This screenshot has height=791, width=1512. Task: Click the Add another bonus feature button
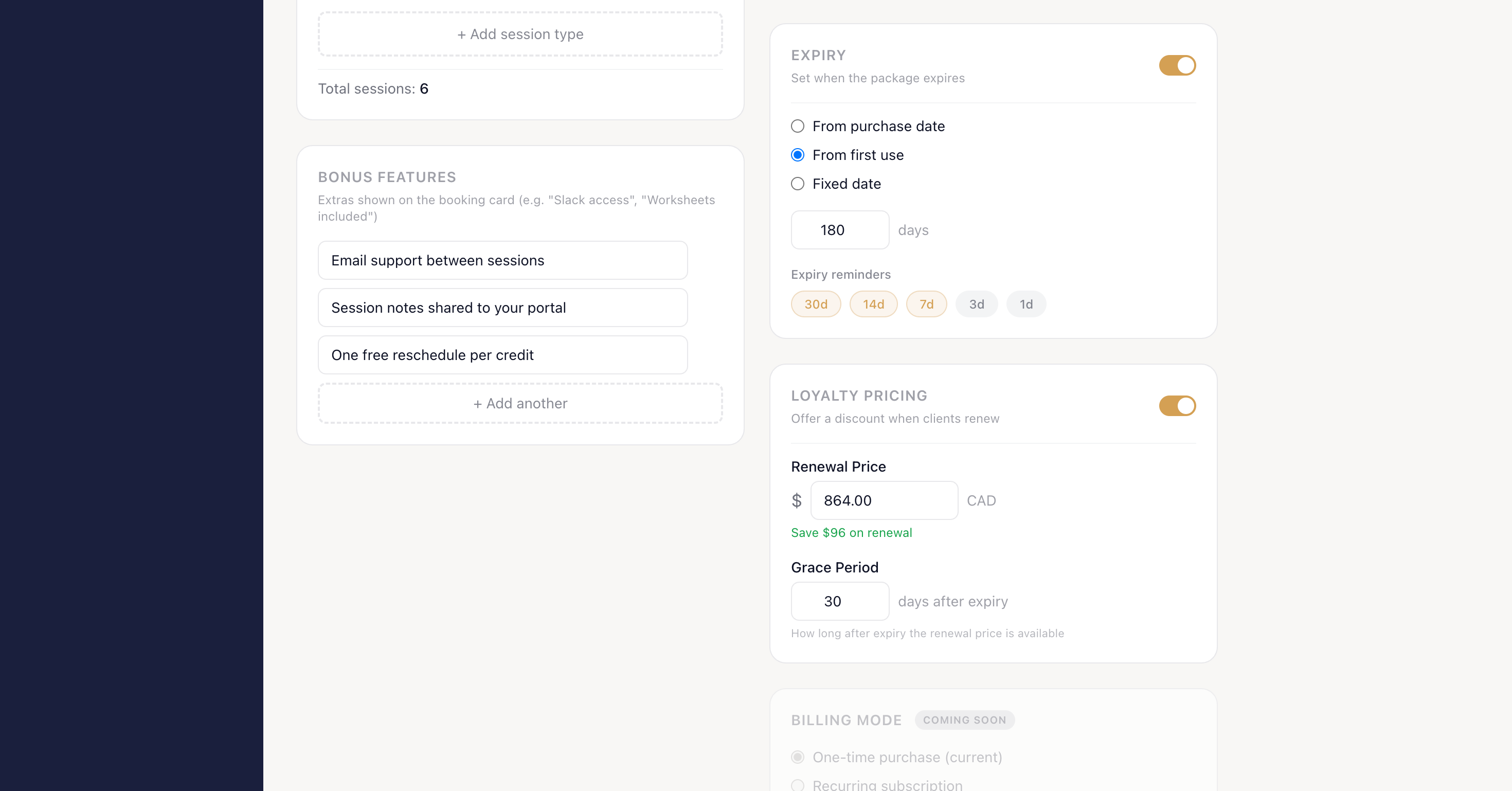(x=520, y=403)
